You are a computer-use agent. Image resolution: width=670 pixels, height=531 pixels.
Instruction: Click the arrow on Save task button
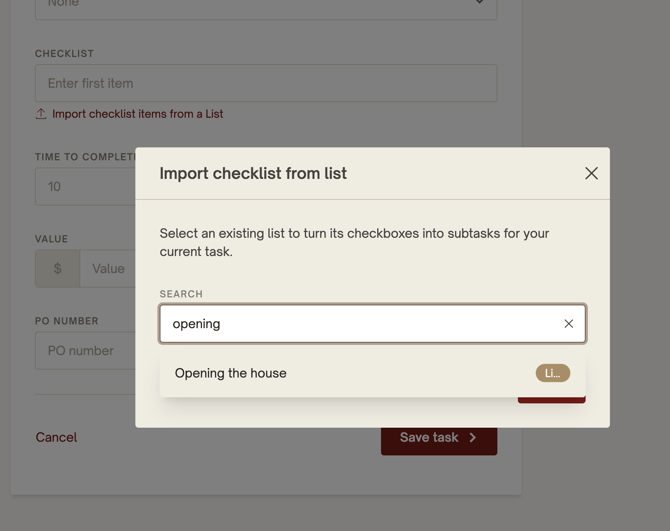[473, 437]
